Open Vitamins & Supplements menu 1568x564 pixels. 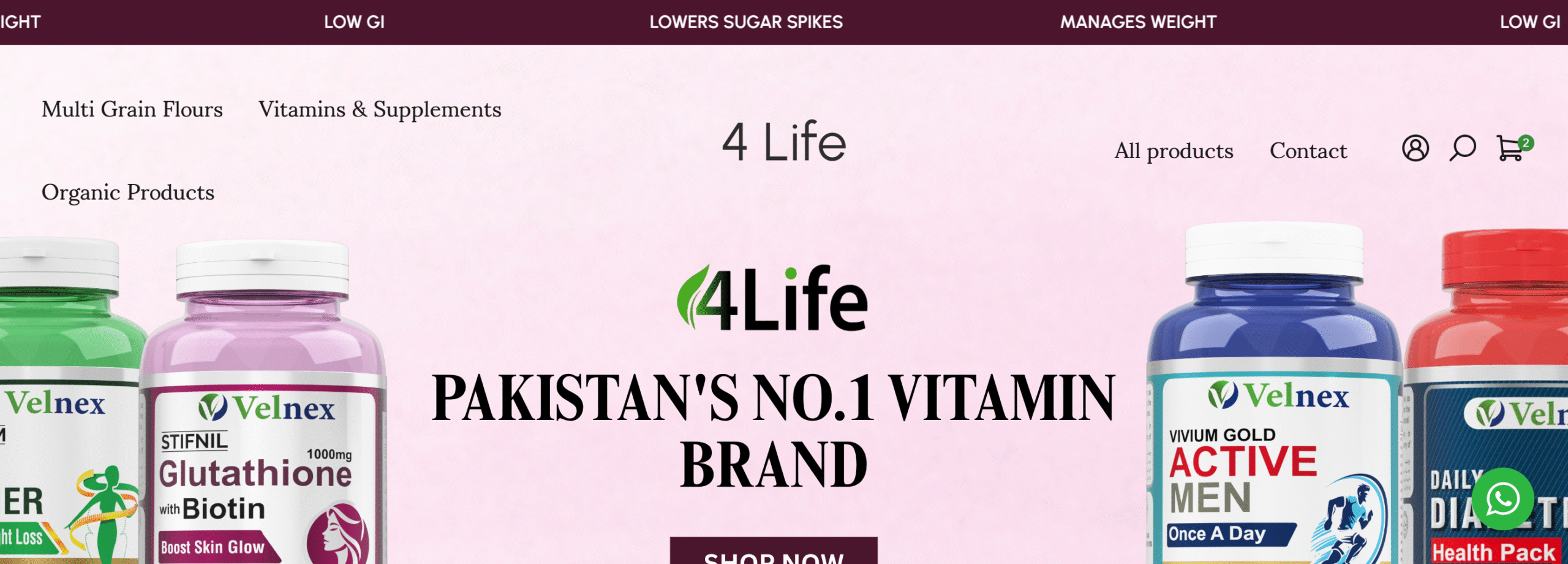(380, 109)
